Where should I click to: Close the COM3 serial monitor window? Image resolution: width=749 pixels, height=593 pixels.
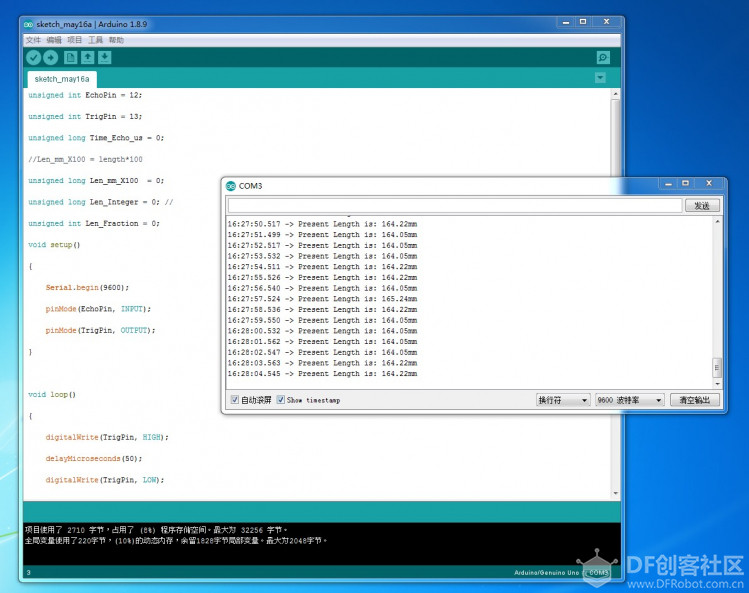[709, 183]
